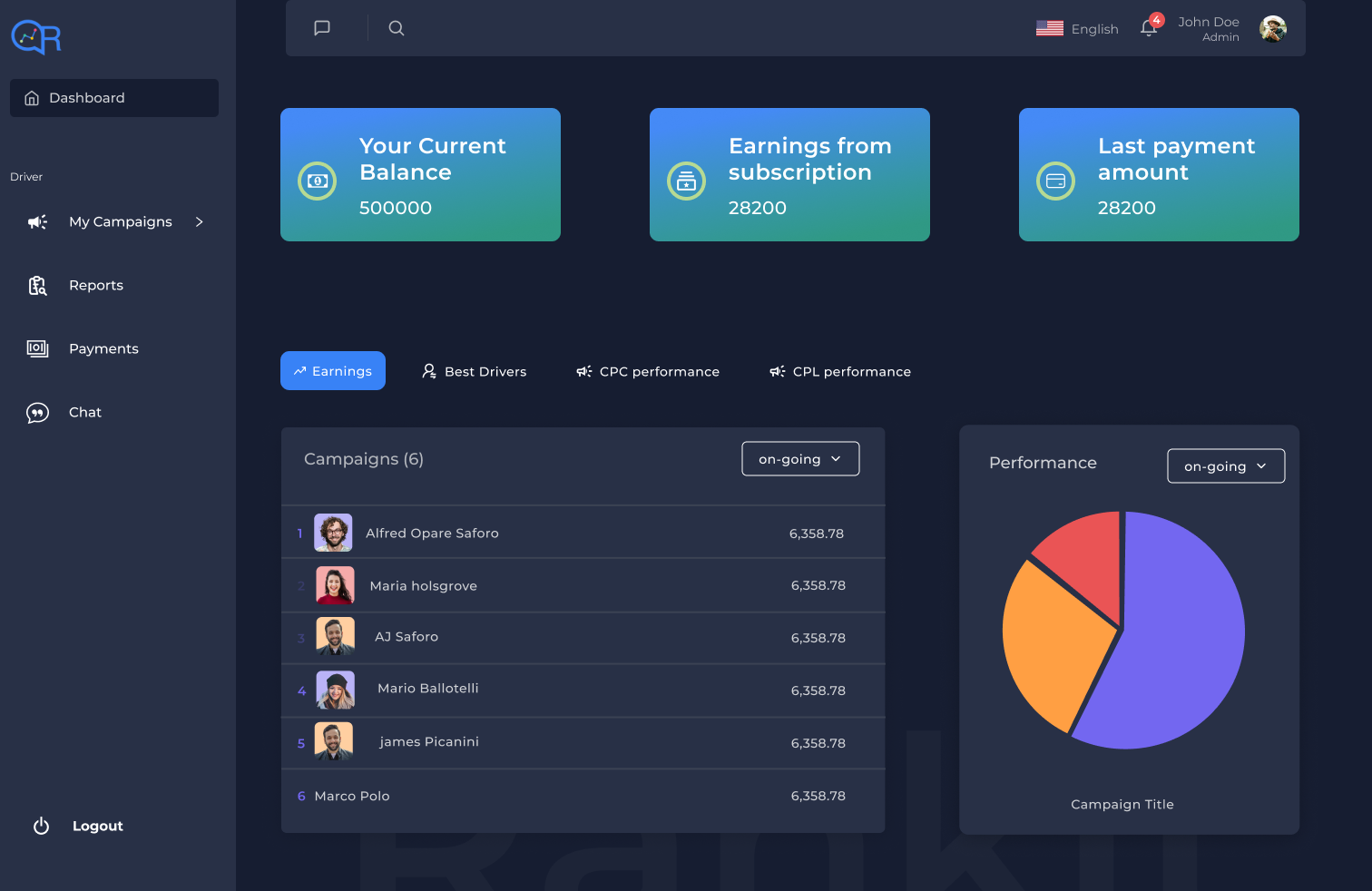Click the US flag language icon
This screenshot has height=891, width=1372.
(1049, 28)
